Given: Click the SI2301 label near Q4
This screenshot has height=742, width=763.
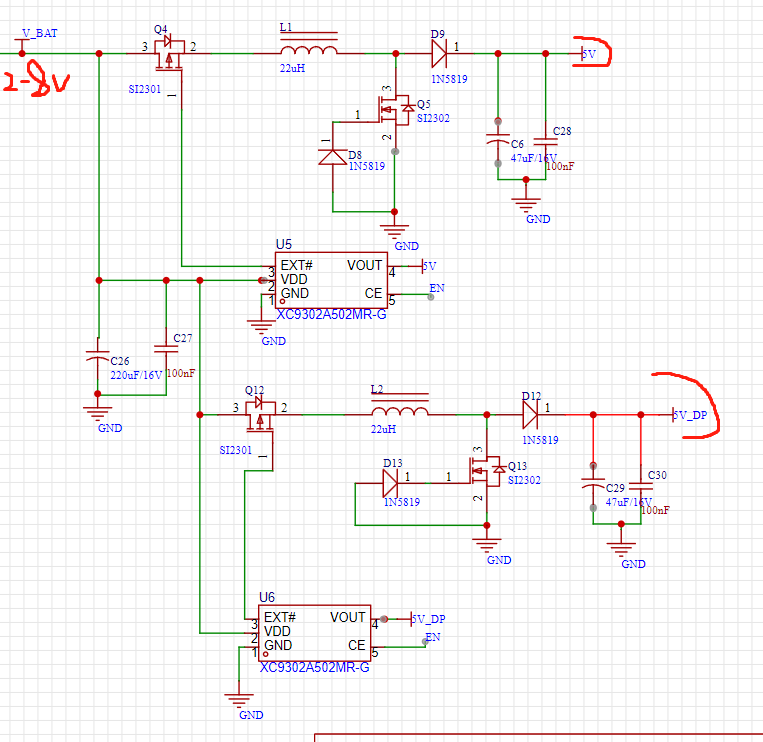Looking at the screenshot, I should point(145,89).
